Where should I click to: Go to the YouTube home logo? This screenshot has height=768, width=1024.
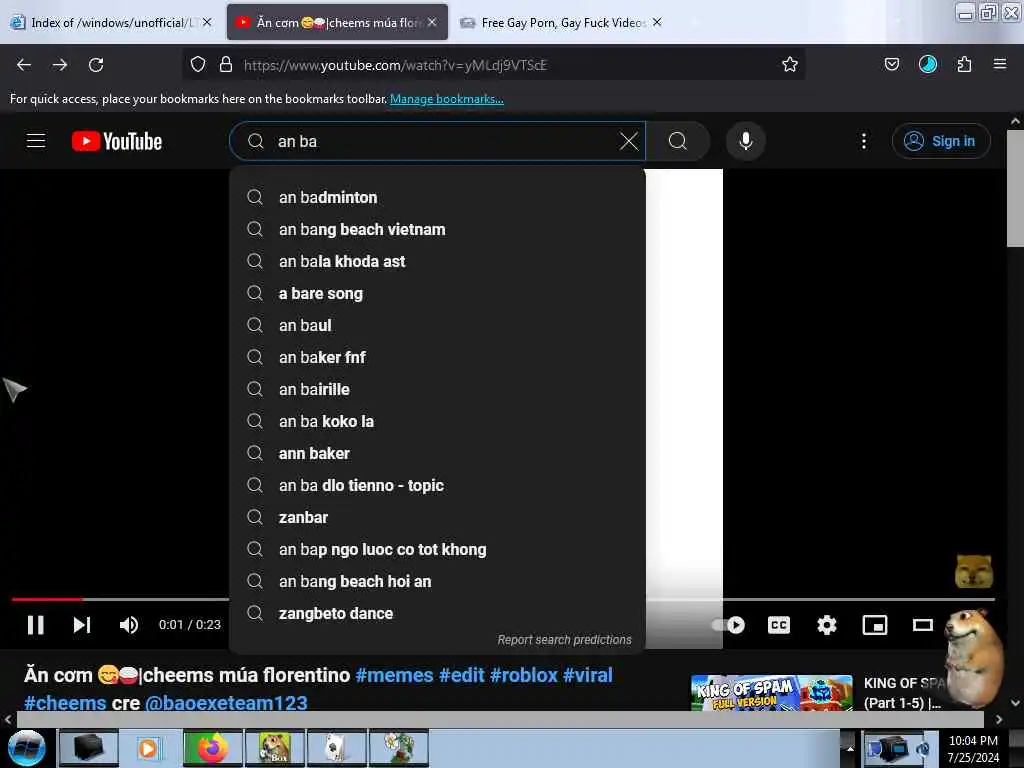tap(117, 141)
